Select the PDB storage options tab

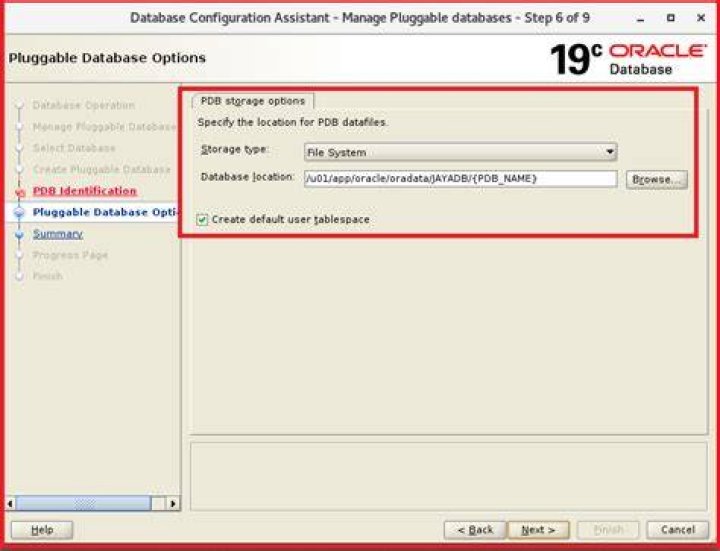[253, 101]
